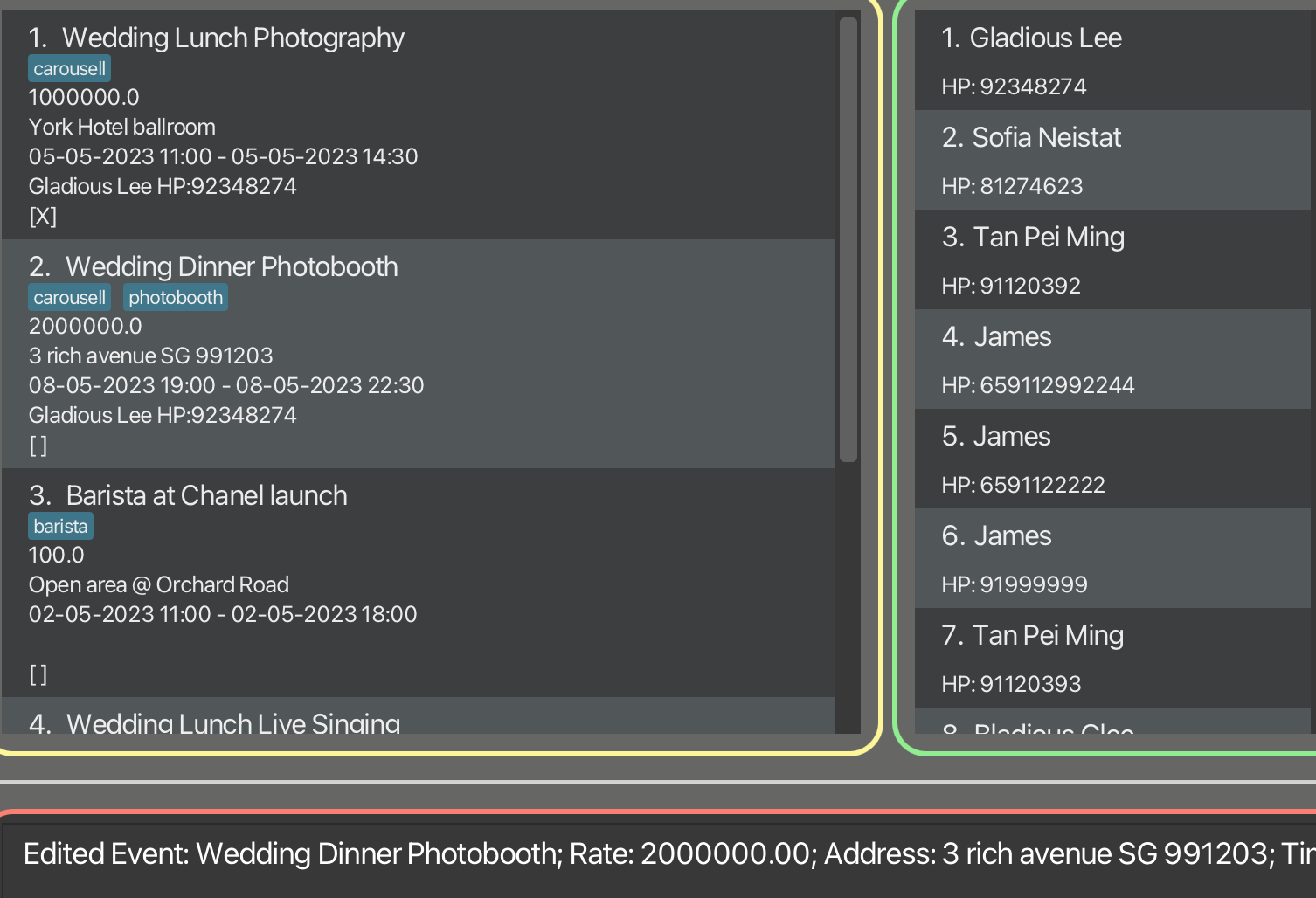This screenshot has width=1316, height=898.
Task: Select the rate 1000000.0
Action: click(x=84, y=97)
